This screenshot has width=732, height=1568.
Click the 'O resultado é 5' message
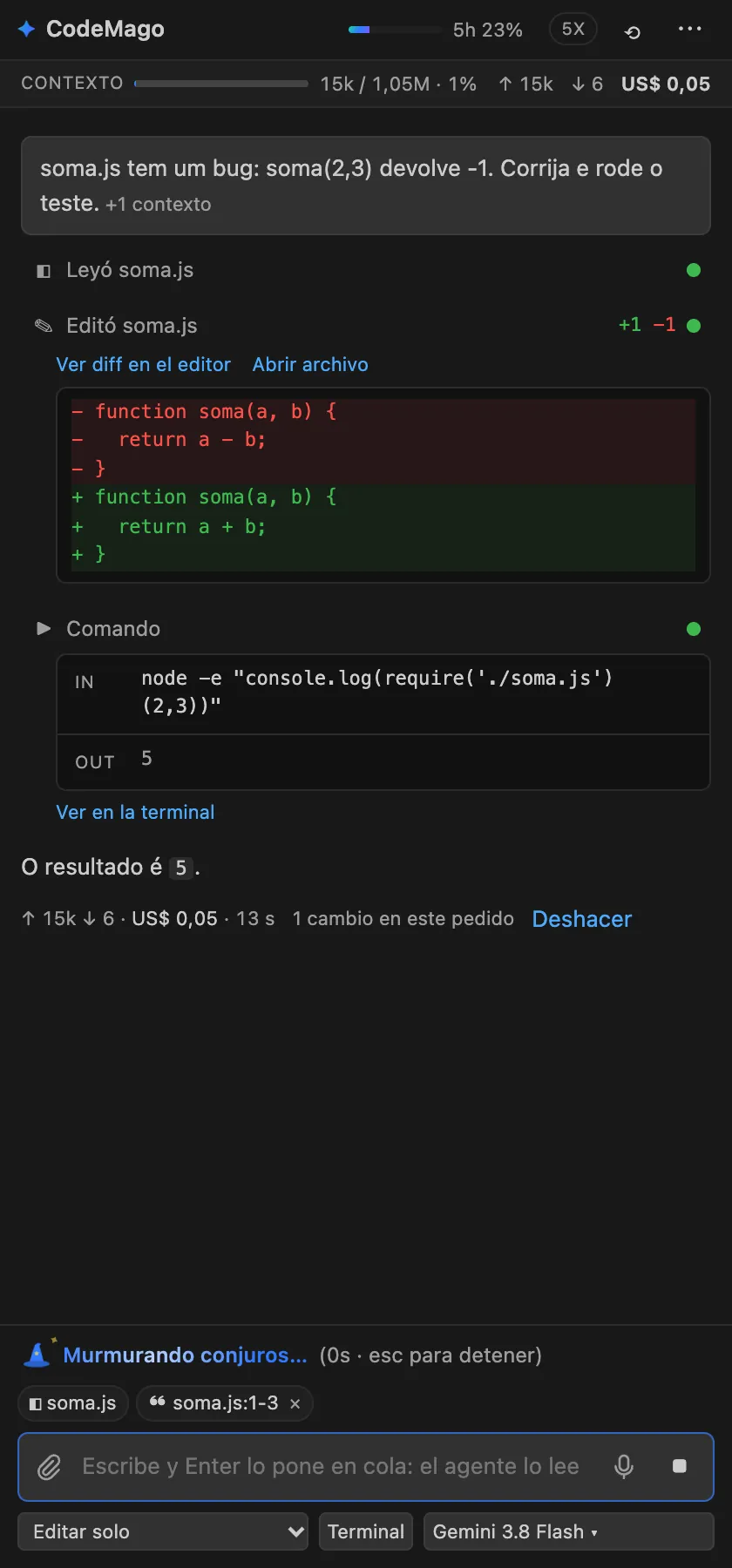(111, 868)
